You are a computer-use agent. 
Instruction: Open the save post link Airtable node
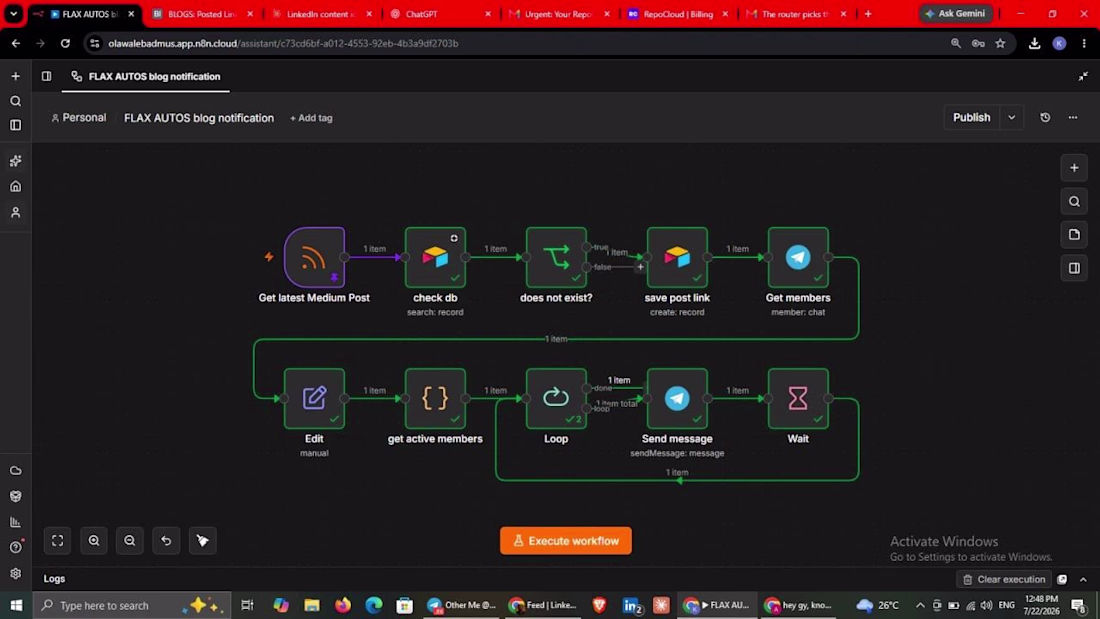(677, 258)
